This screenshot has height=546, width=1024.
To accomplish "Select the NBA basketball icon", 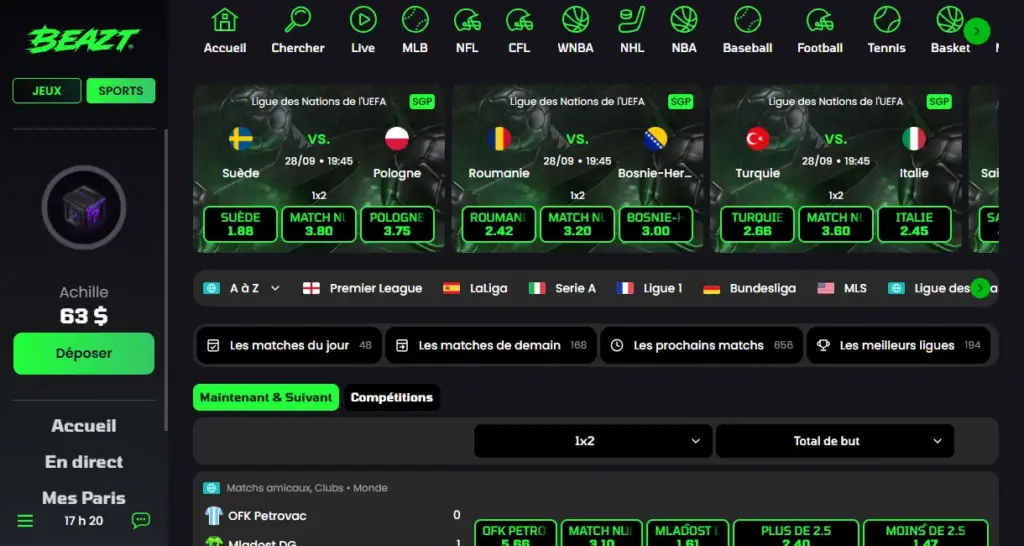I will pyautogui.click(x=684, y=20).
